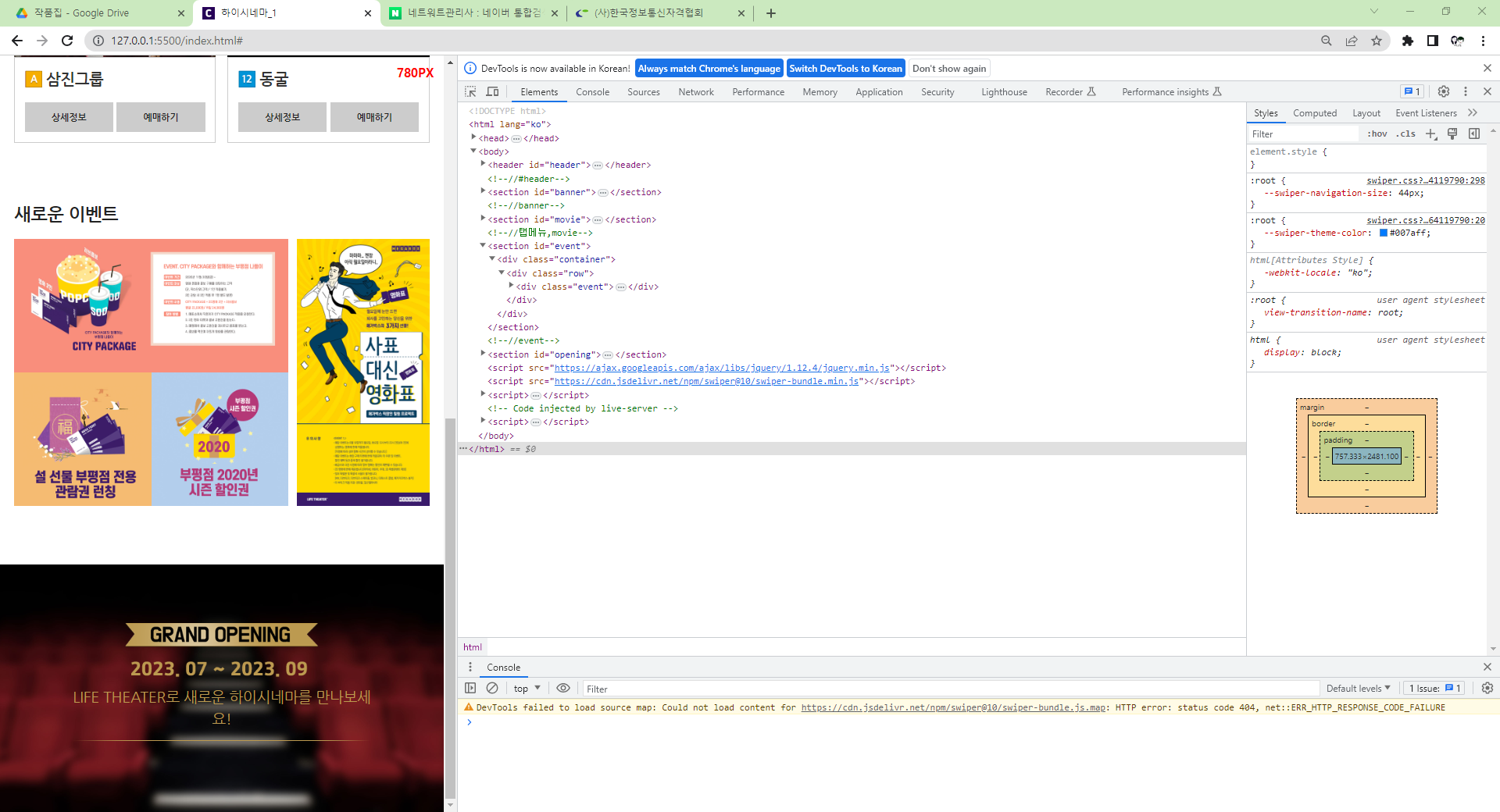Viewport: 1500px width, 812px height.
Task: Toggle computed styles sidebar icon
Action: point(1474,134)
